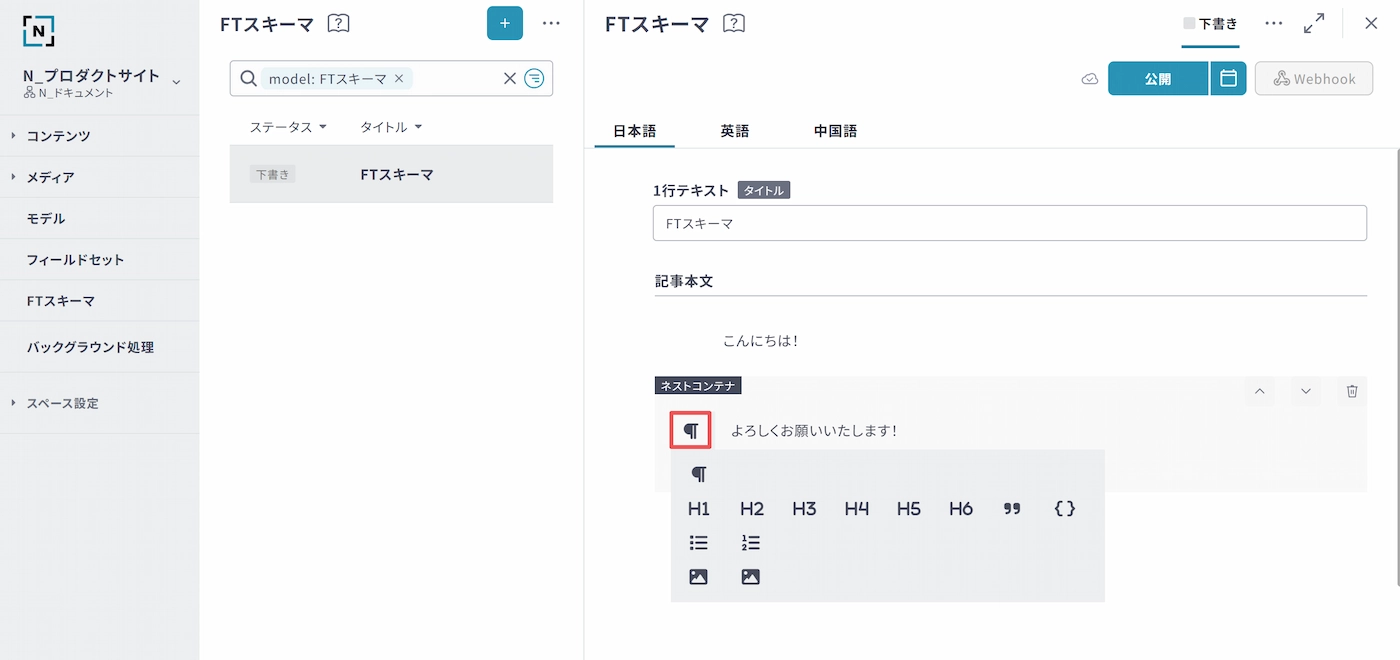Open the publish schedule calendar icon
Image resolution: width=1400 pixels, height=660 pixels.
(x=1228, y=79)
